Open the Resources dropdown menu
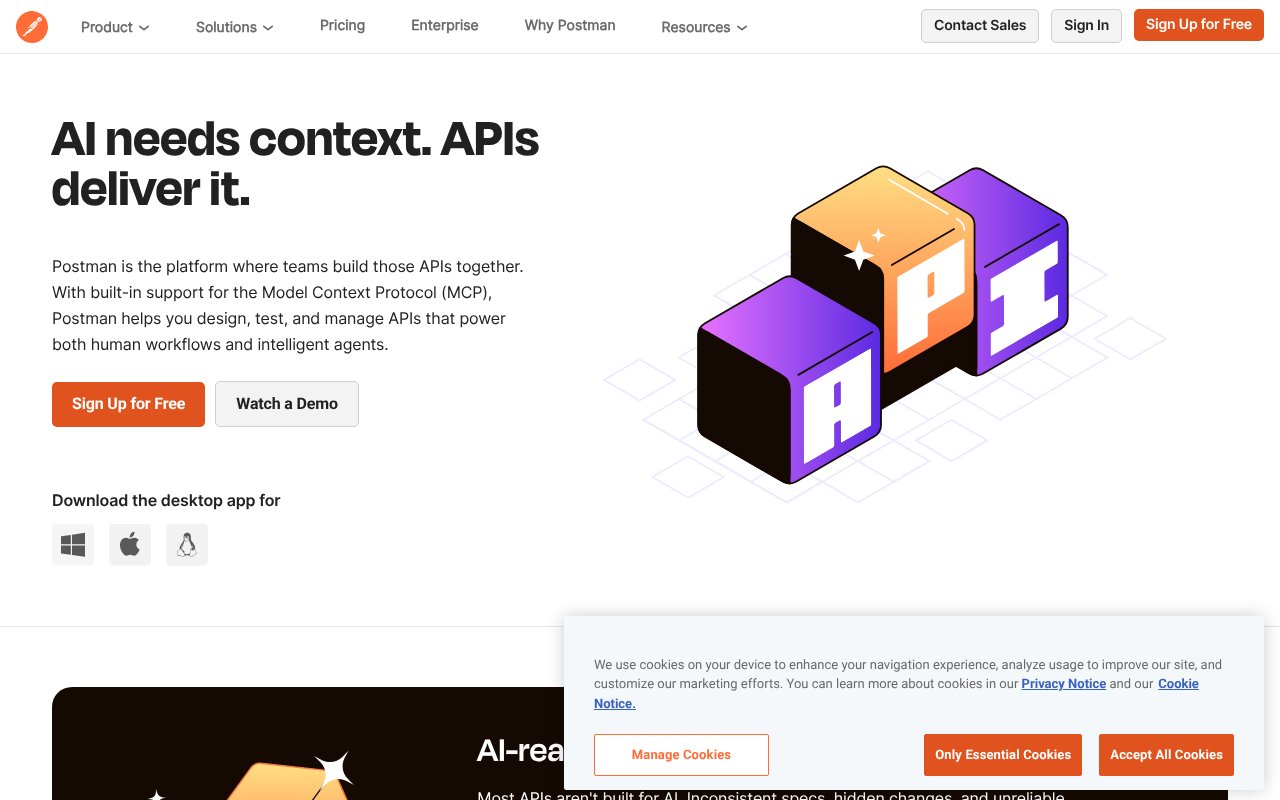The image size is (1280, 800). [704, 27]
